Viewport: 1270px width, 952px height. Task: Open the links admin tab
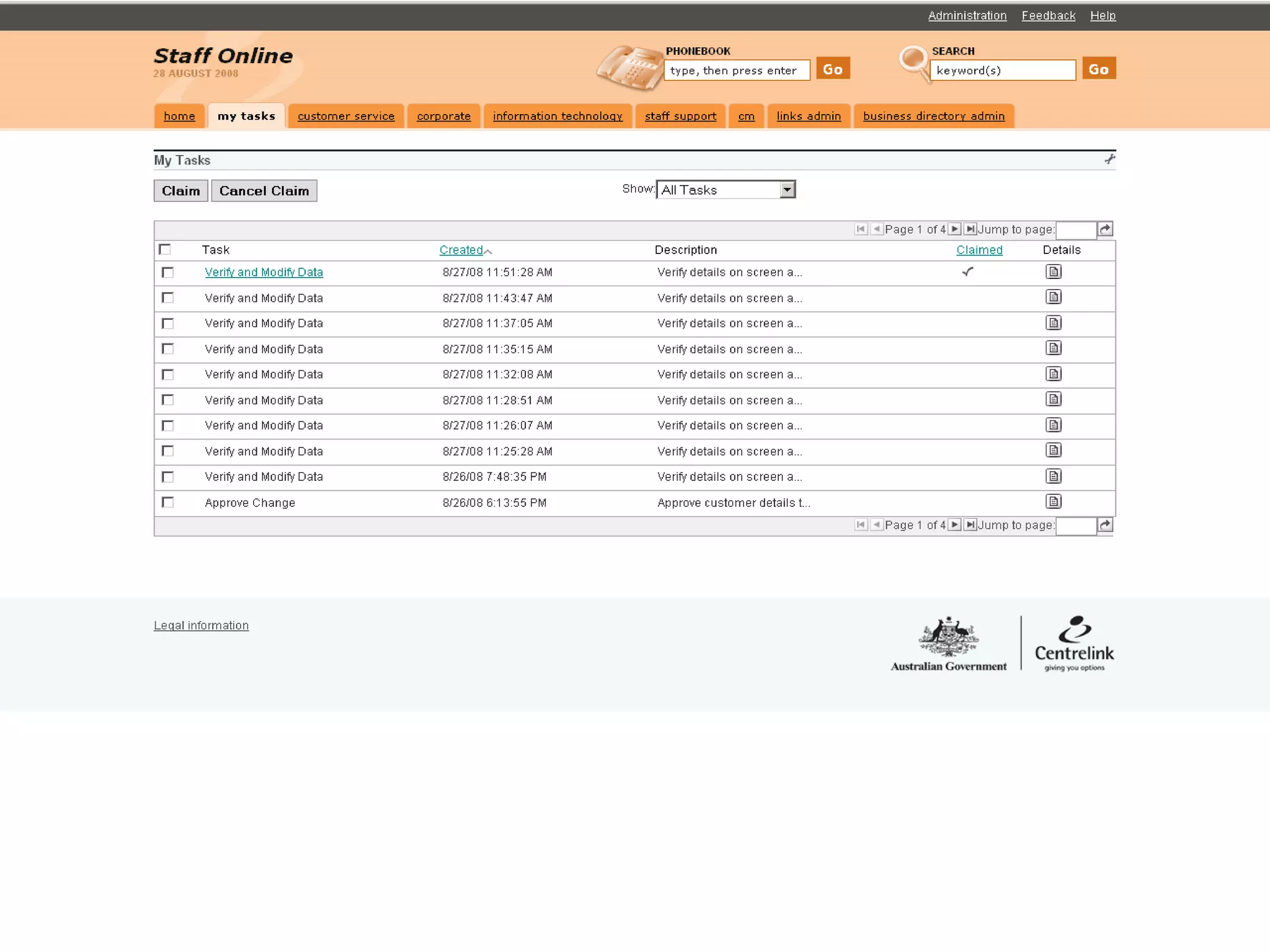[x=809, y=116]
